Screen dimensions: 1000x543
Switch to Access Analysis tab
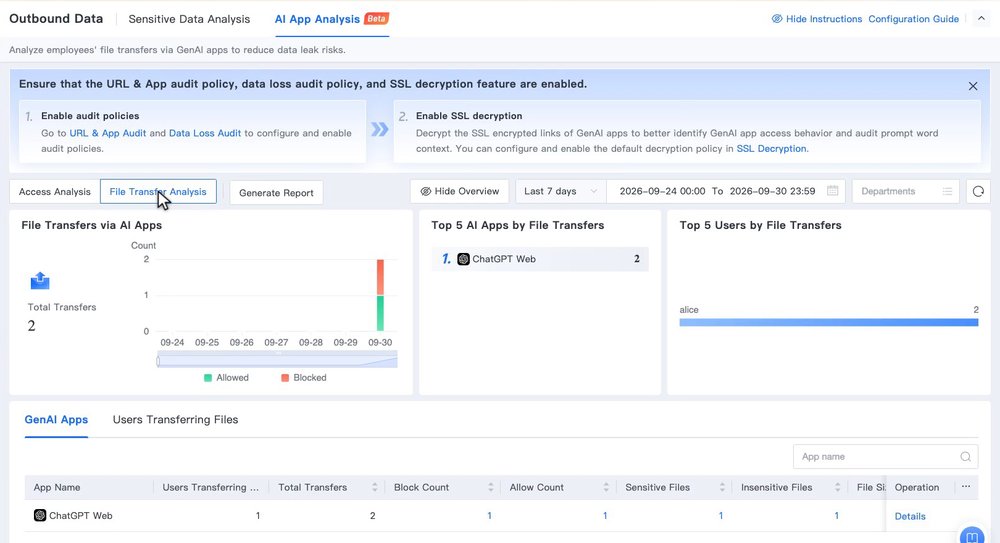(x=55, y=191)
